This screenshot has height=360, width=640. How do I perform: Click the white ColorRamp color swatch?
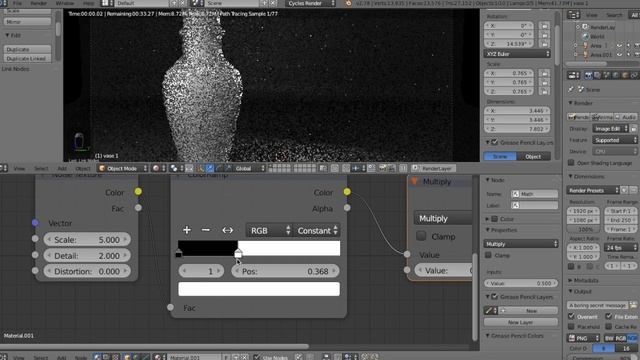259,289
